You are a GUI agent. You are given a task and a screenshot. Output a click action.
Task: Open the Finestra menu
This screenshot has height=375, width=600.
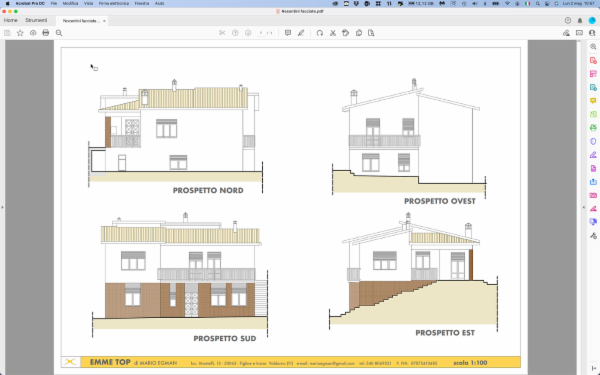tap(142, 3)
